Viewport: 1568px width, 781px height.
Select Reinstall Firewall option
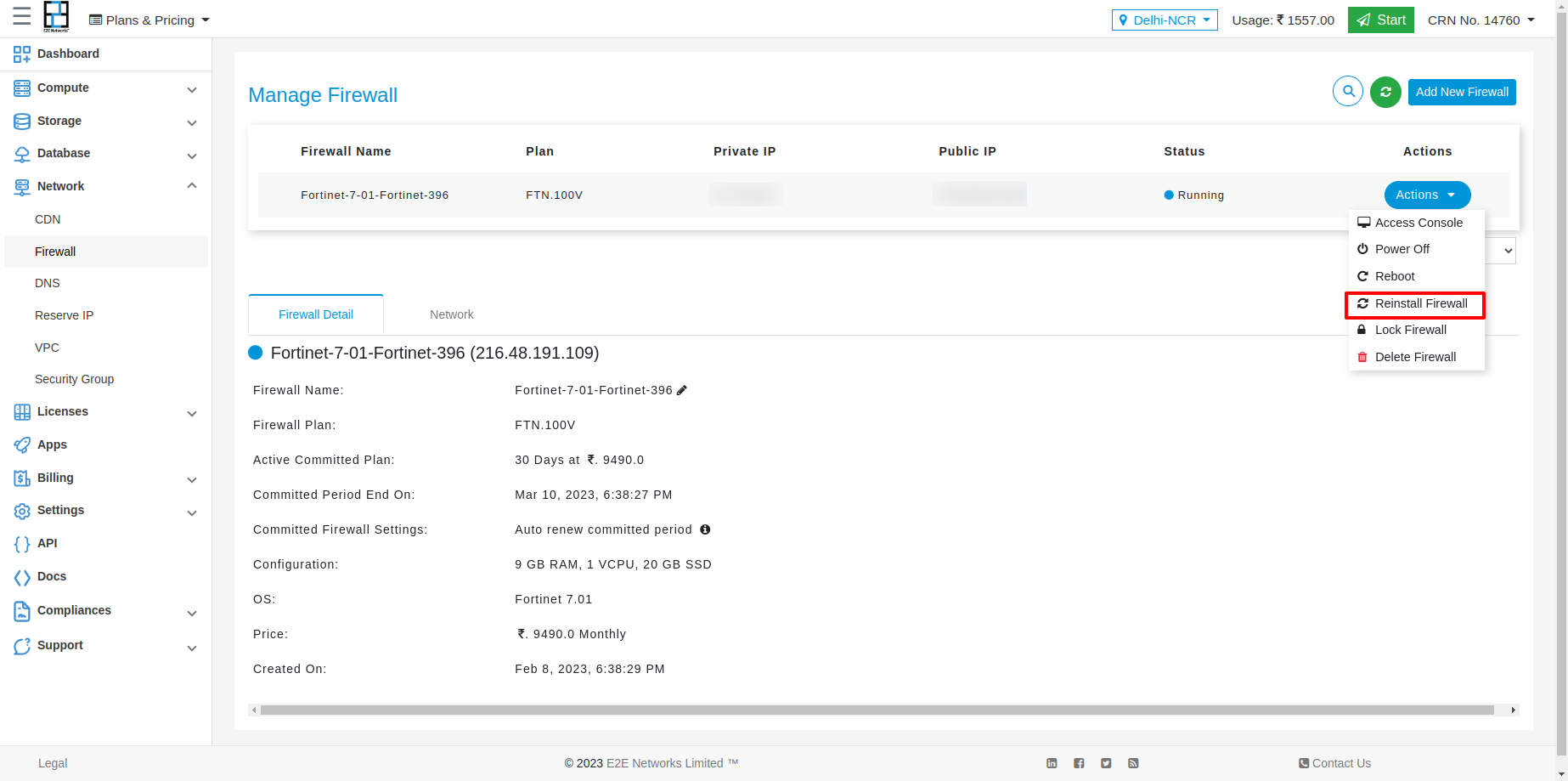pyautogui.click(x=1415, y=303)
